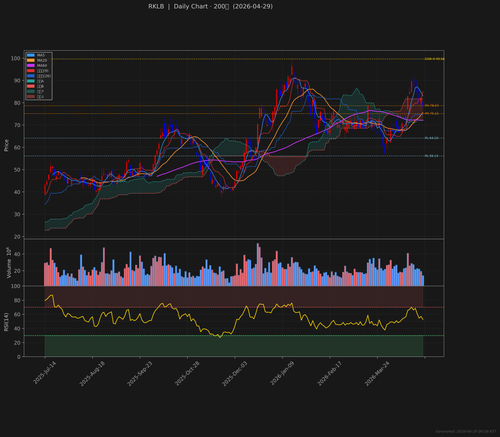Click the '2026-Feb-17' date label
The height and width of the screenshot is (437, 500).
(330, 374)
